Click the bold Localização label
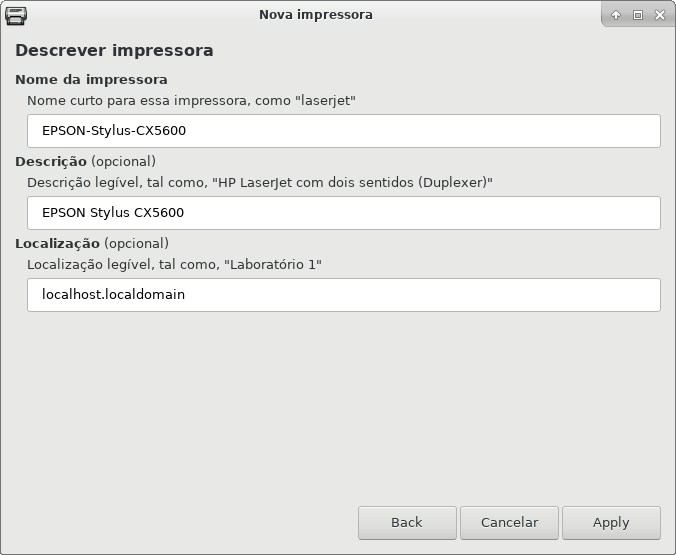The width and height of the screenshot is (676, 555). coord(57,244)
